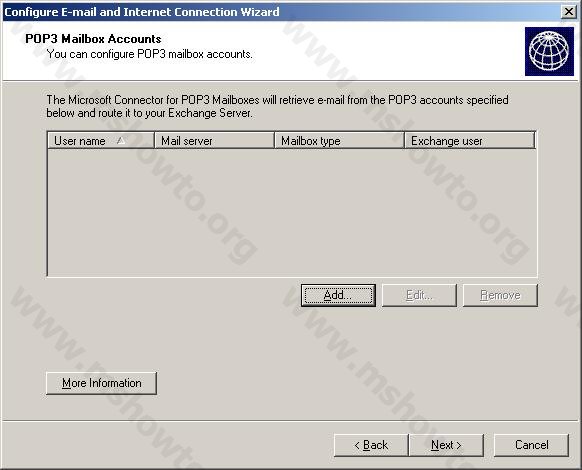
Task: Go to previous step with the Back button
Action: point(371,445)
